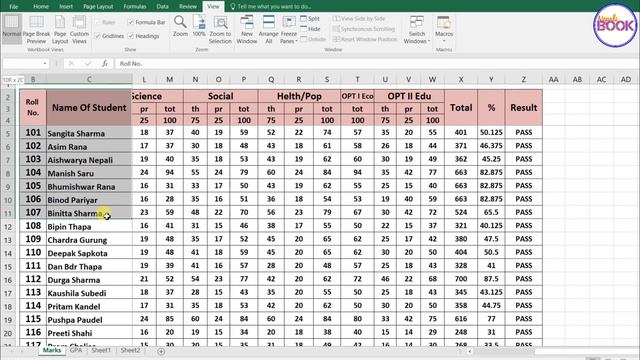Image resolution: width=640 pixels, height=360 pixels.
Task: Click Zoom to Selection
Action: tap(220, 29)
